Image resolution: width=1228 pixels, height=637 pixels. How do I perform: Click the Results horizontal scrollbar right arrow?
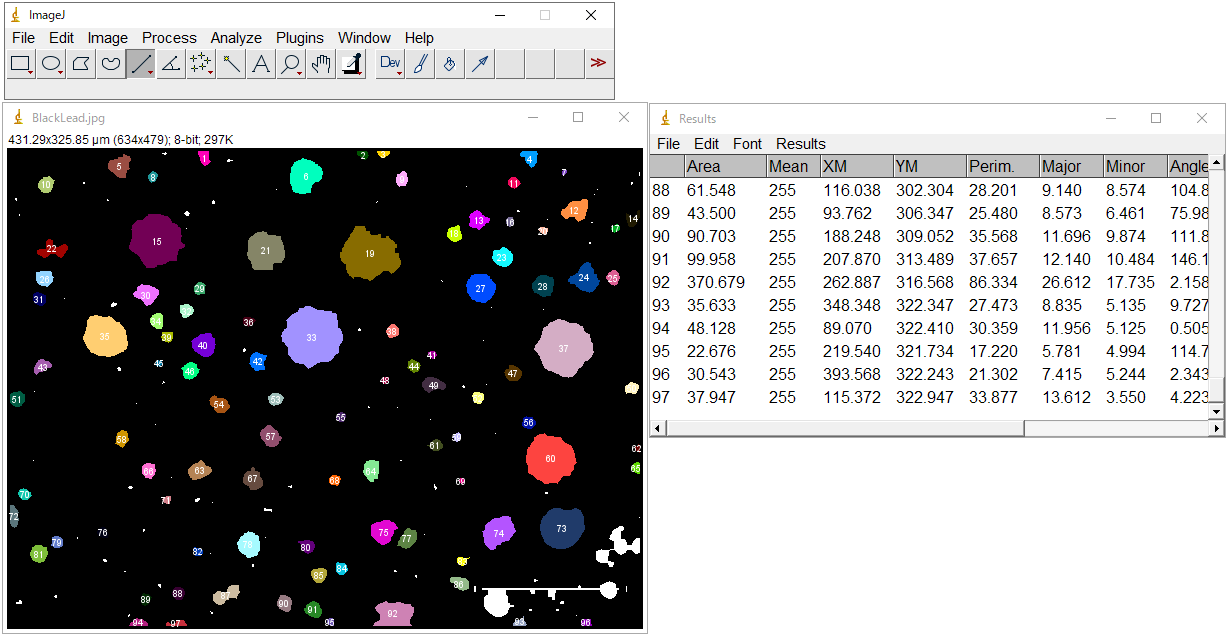1216,428
